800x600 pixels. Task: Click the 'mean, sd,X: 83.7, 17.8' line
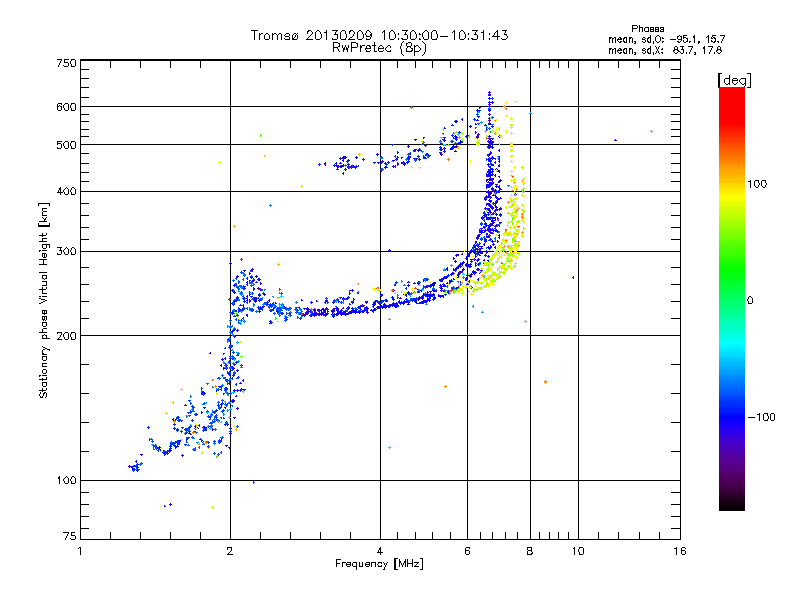pos(665,50)
